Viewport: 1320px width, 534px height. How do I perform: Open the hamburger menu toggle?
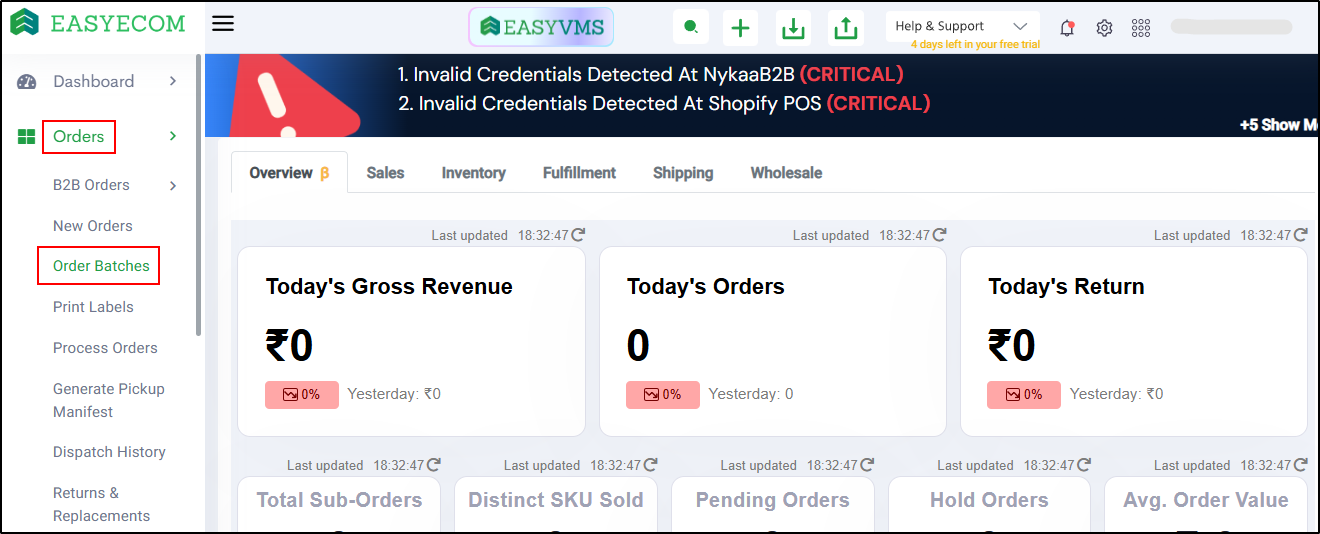coord(223,23)
